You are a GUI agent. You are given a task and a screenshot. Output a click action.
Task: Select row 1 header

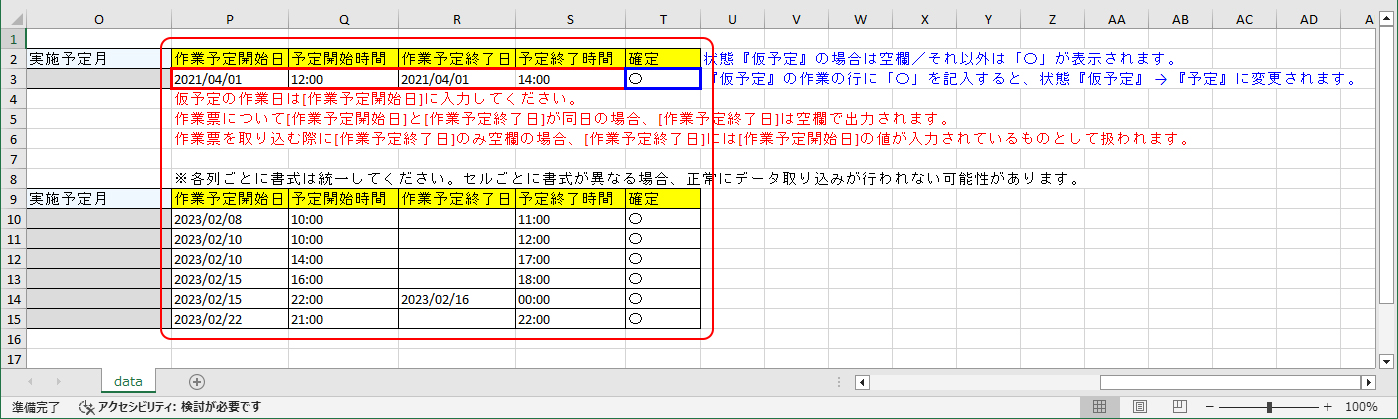click(13, 39)
